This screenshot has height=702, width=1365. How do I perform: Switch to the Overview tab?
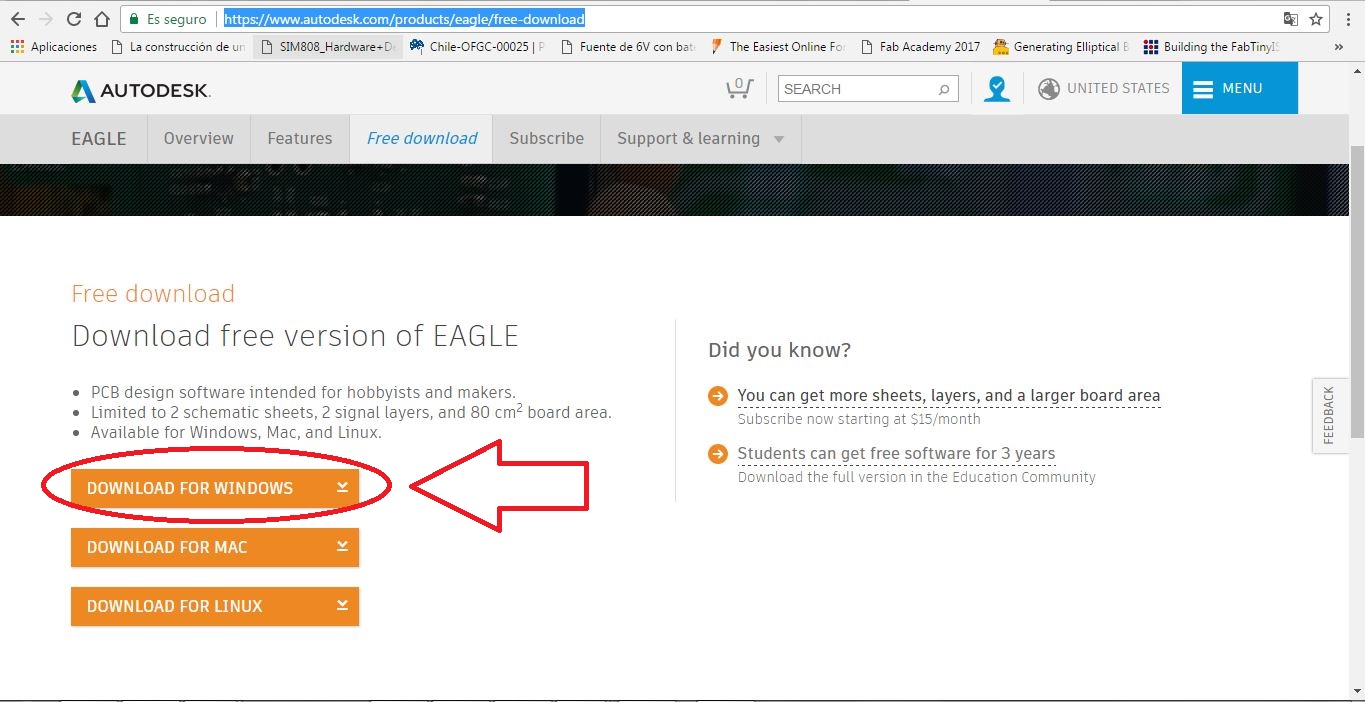[198, 139]
